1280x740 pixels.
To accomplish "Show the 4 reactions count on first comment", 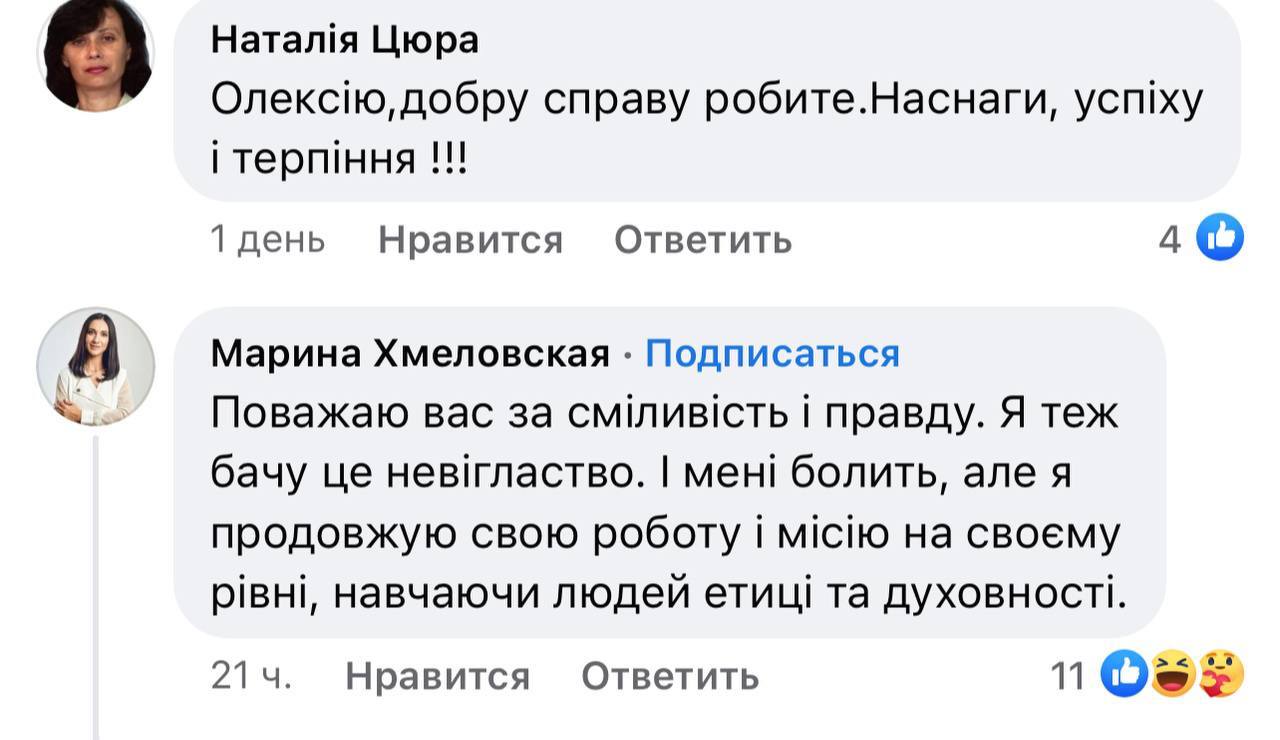I will [1170, 240].
